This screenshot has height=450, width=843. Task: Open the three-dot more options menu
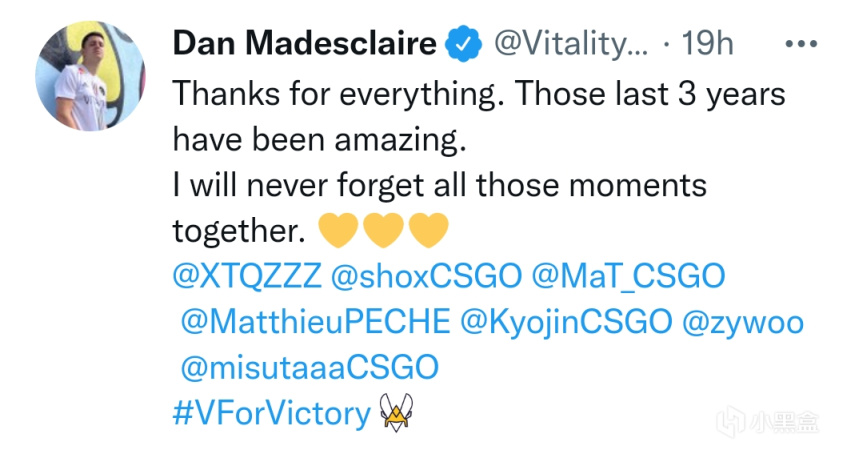(x=802, y=44)
